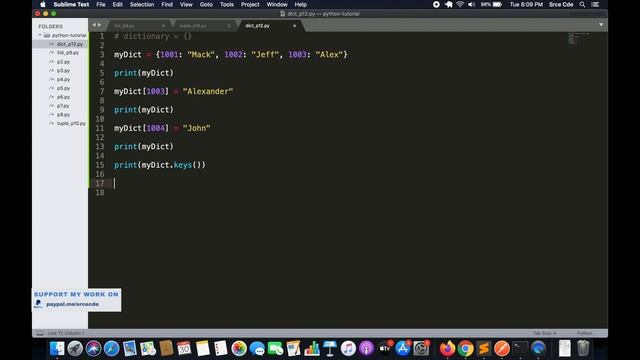The image size is (640, 360).
Task: Open Numbers chart icon in Dock
Action: pyautogui.click(x=311, y=349)
